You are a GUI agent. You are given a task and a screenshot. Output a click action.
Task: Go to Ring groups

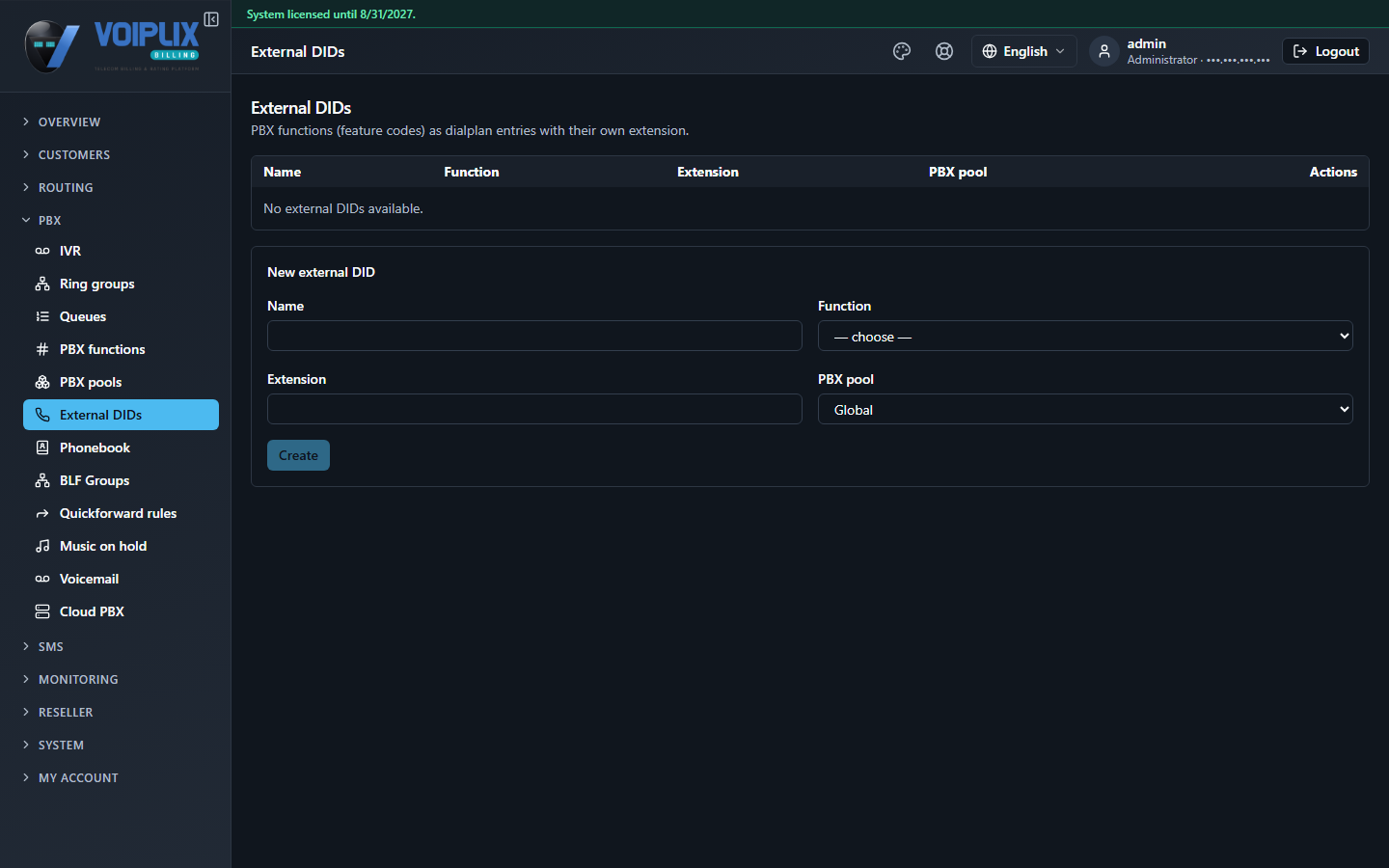pyautogui.click(x=121, y=284)
